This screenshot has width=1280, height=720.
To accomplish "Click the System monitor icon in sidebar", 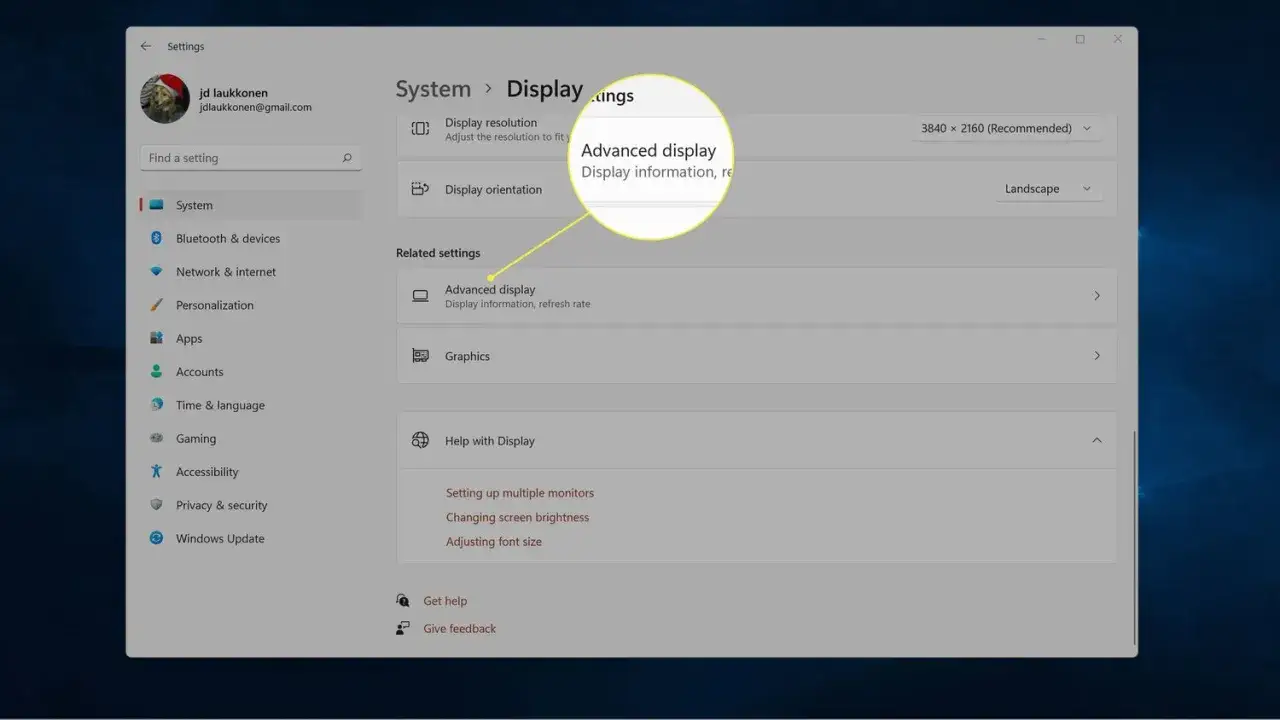I will point(156,205).
